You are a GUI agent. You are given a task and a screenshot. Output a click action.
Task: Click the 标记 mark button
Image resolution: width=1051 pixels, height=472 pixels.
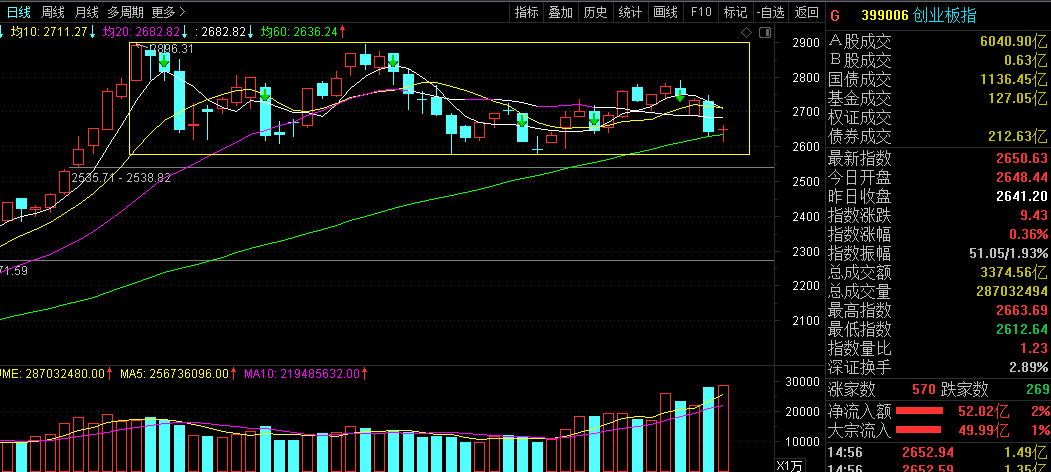click(735, 12)
